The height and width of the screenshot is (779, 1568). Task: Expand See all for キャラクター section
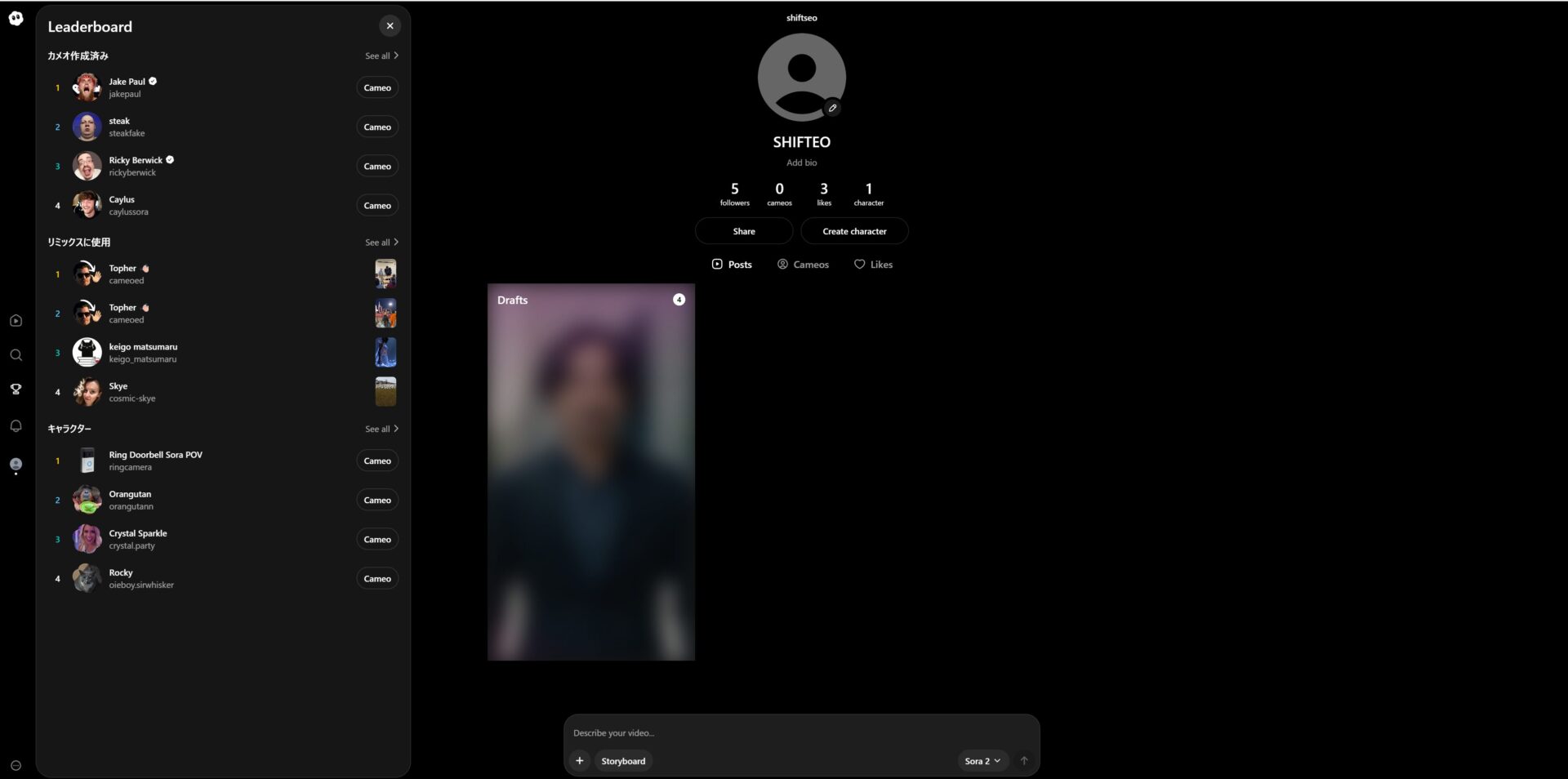coord(381,429)
